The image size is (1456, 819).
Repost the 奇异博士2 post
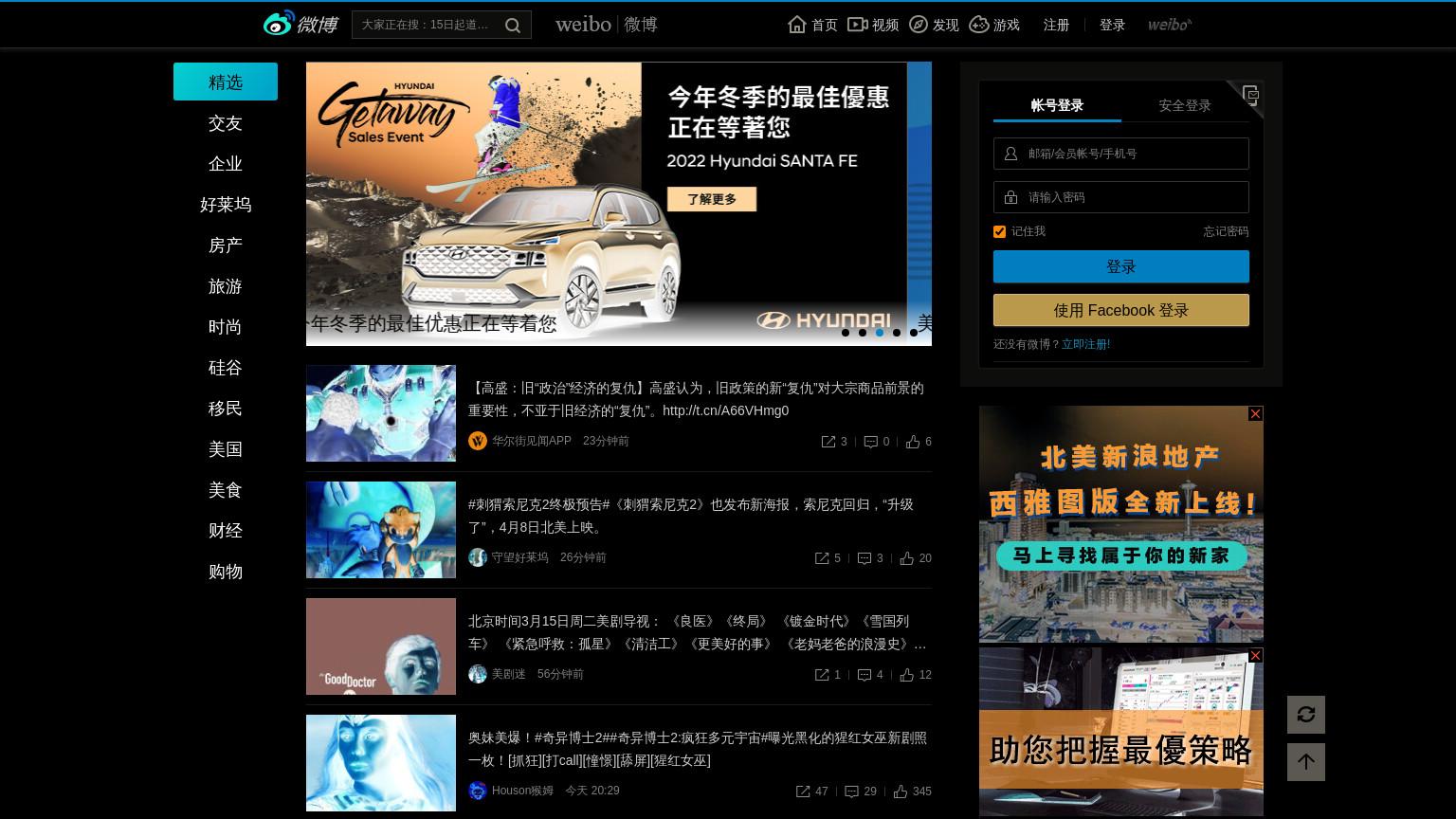pyautogui.click(x=803, y=792)
